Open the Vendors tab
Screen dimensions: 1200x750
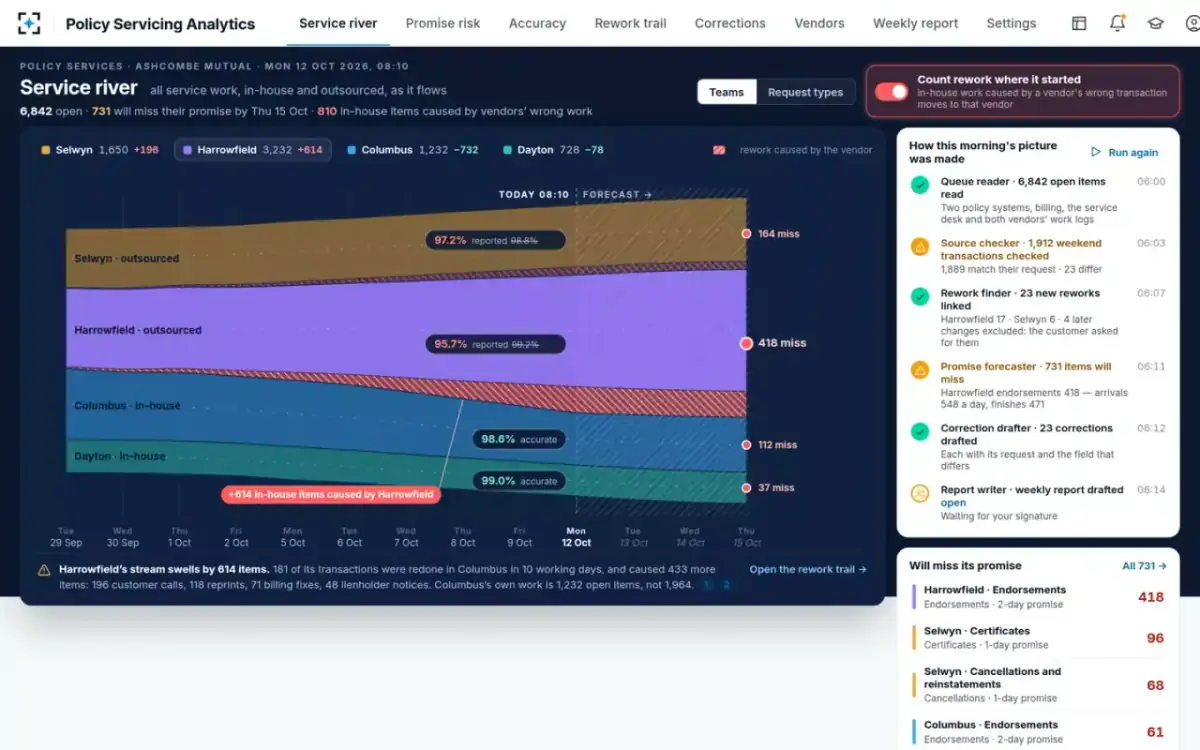(819, 23)
